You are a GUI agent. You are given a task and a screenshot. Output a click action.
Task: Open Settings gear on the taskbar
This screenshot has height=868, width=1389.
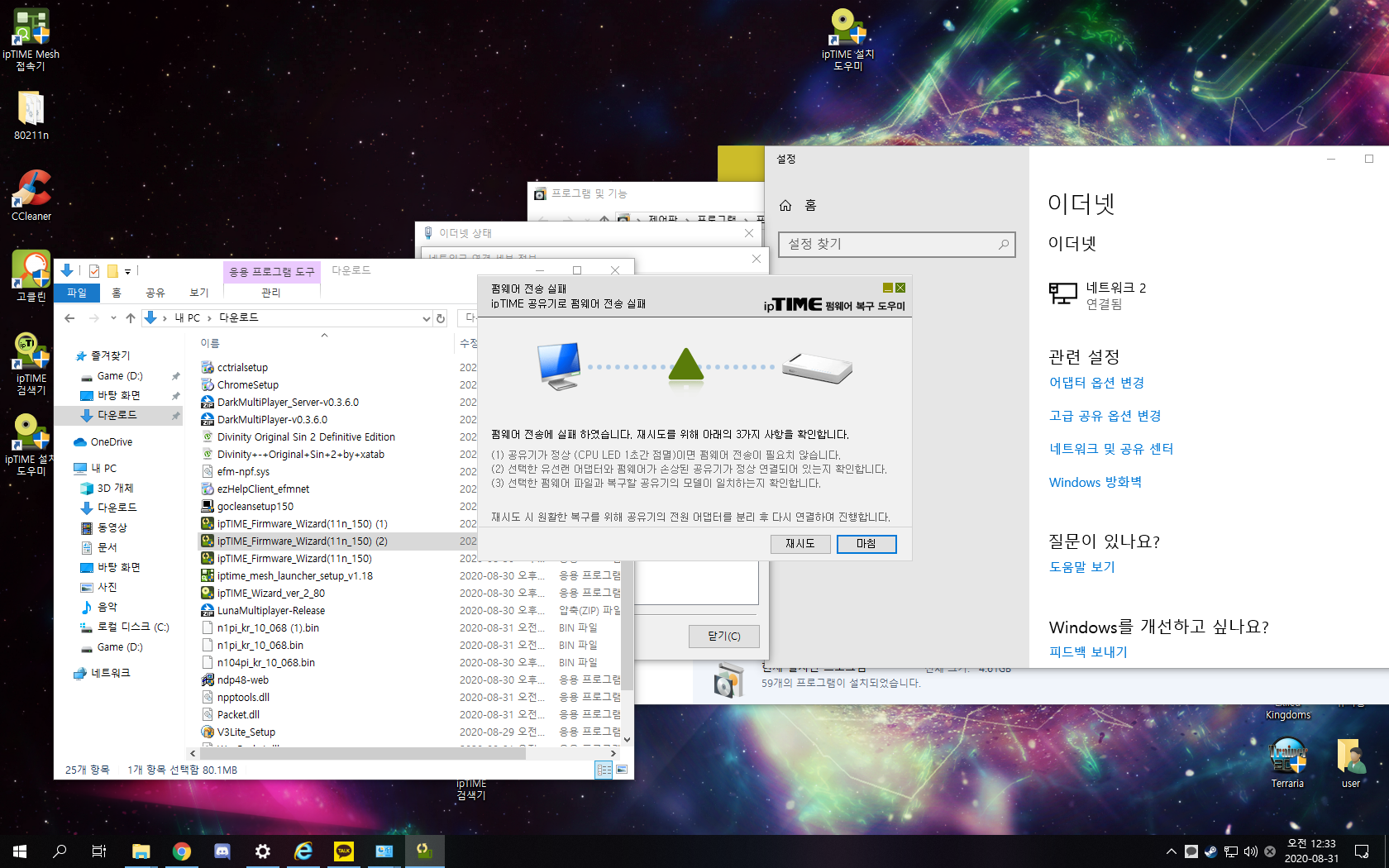262,851
